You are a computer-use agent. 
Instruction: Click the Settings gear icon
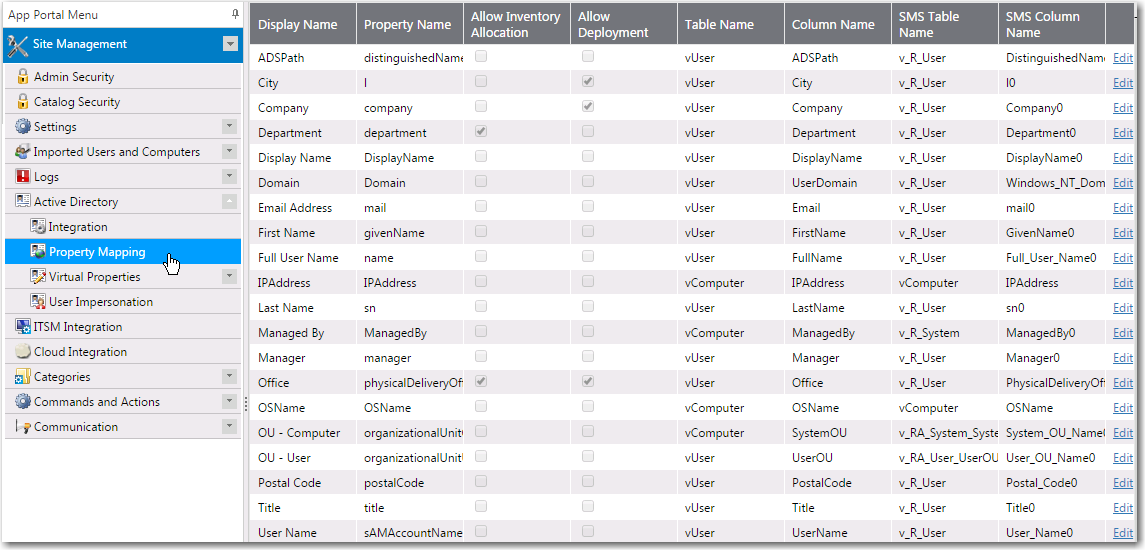click(x=23, y=127)
